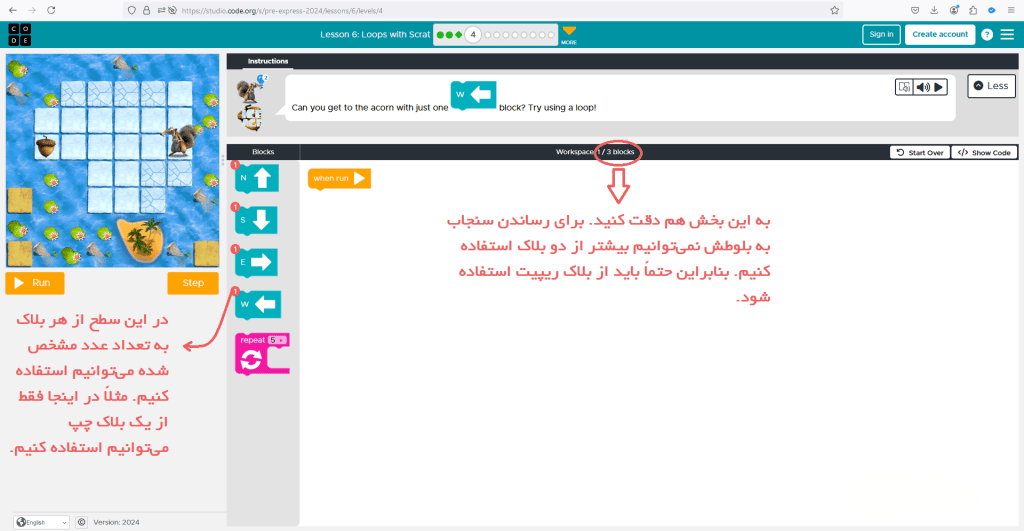Select the 'when run' block in workspace
Viewport: 1024px width, 531px height.
(339, 179)
